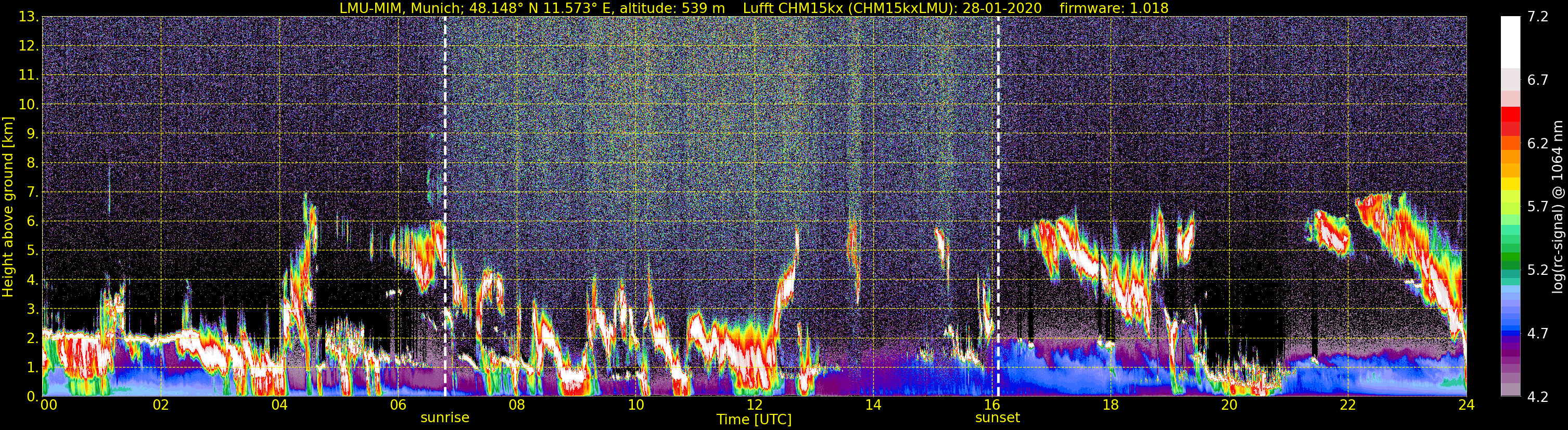The width and height of the screenshot is (1568, 430).
Task: Click the colorbar tick label "5.7"
Action: 1538,207
